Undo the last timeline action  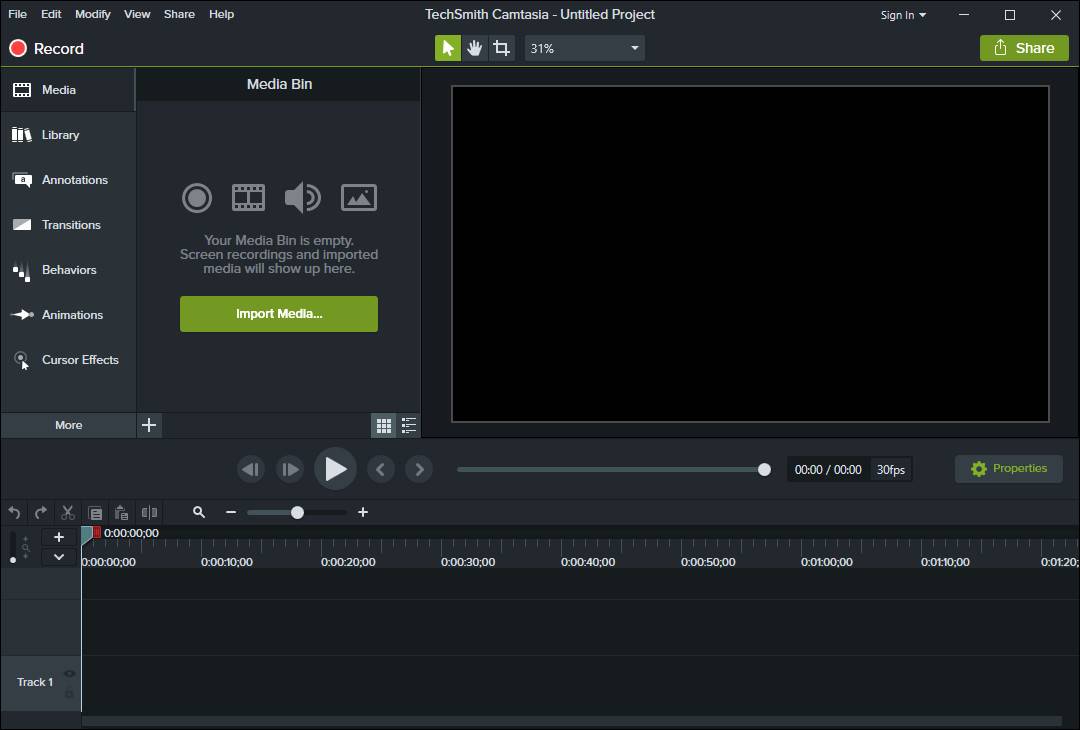click(x=14, y=512)
